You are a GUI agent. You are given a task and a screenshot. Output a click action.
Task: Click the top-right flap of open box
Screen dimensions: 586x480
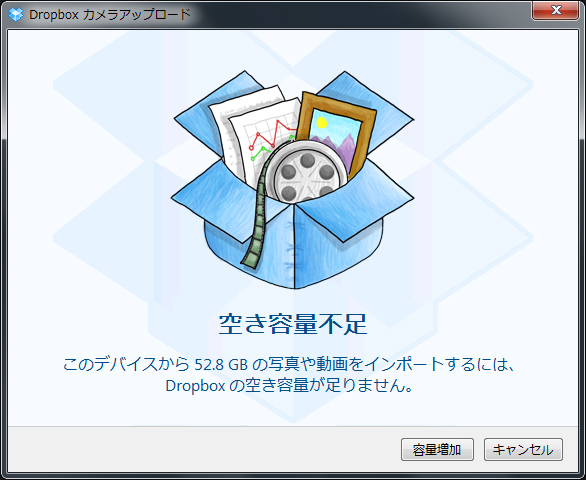370,108
